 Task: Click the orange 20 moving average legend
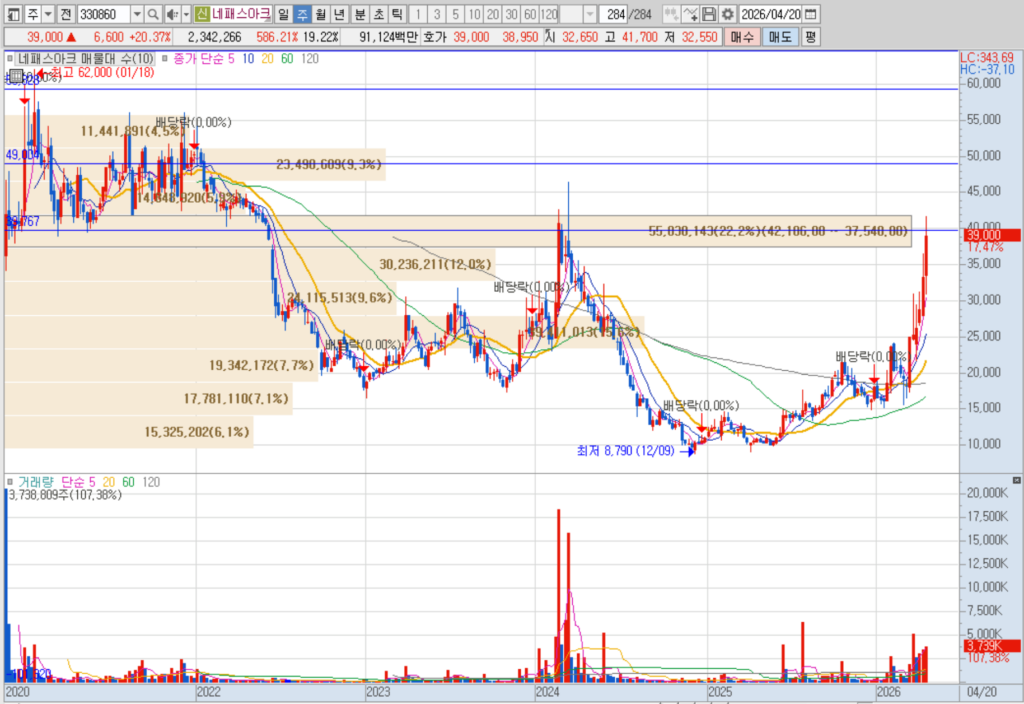[267, 59]
